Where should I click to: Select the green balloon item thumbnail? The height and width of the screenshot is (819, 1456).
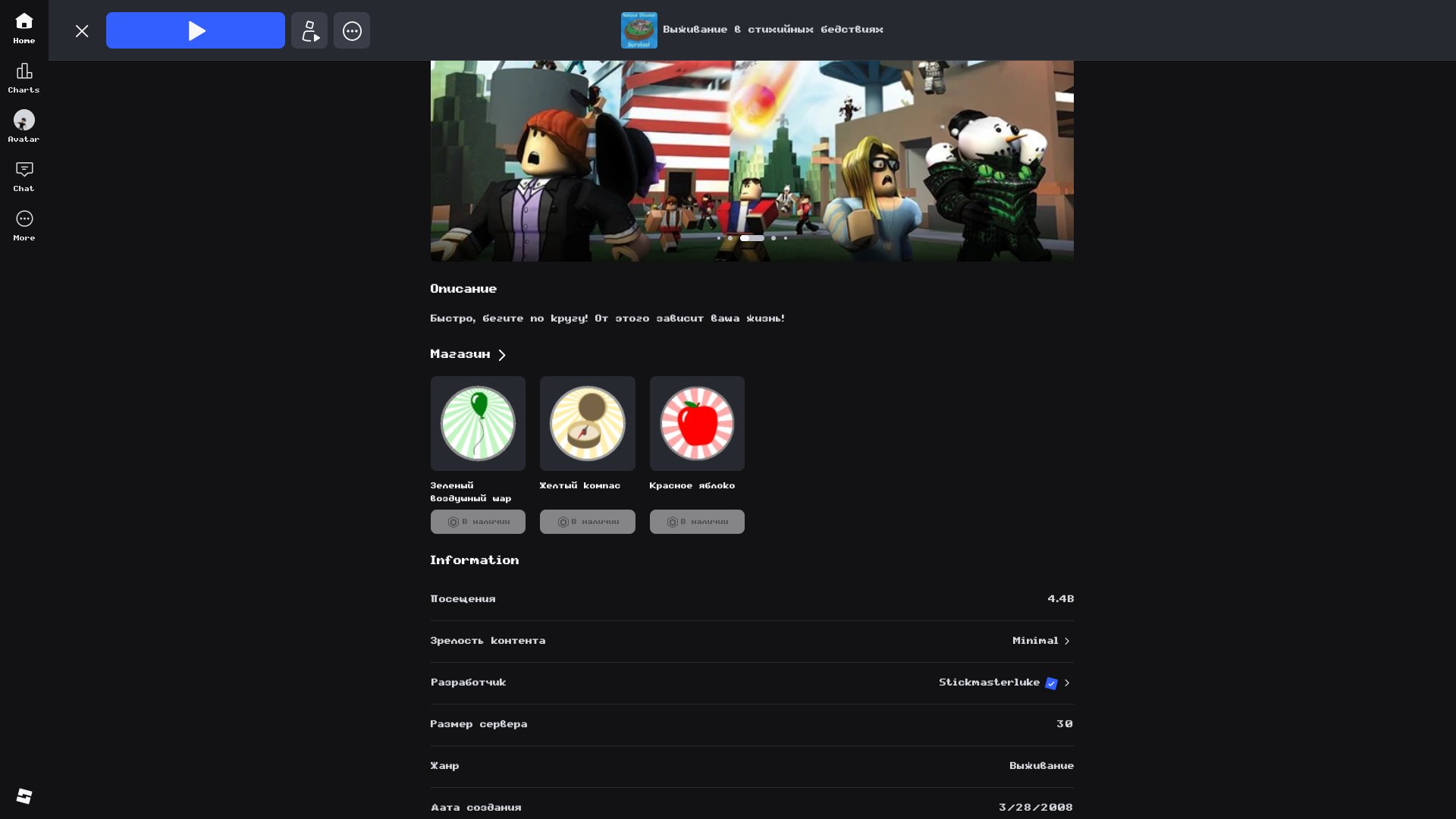coord(478,423)
